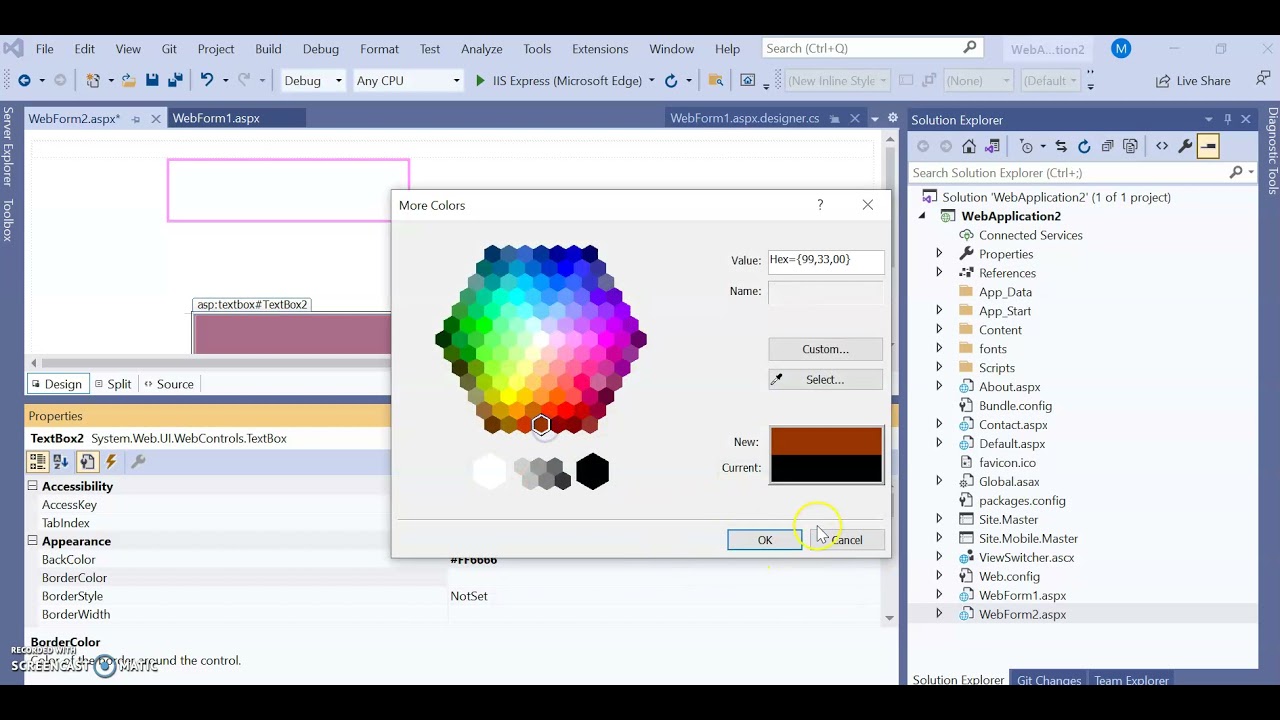Click the Hex value input field
The height and width of the screenshot is (720, 1280).
pos(826,260)
